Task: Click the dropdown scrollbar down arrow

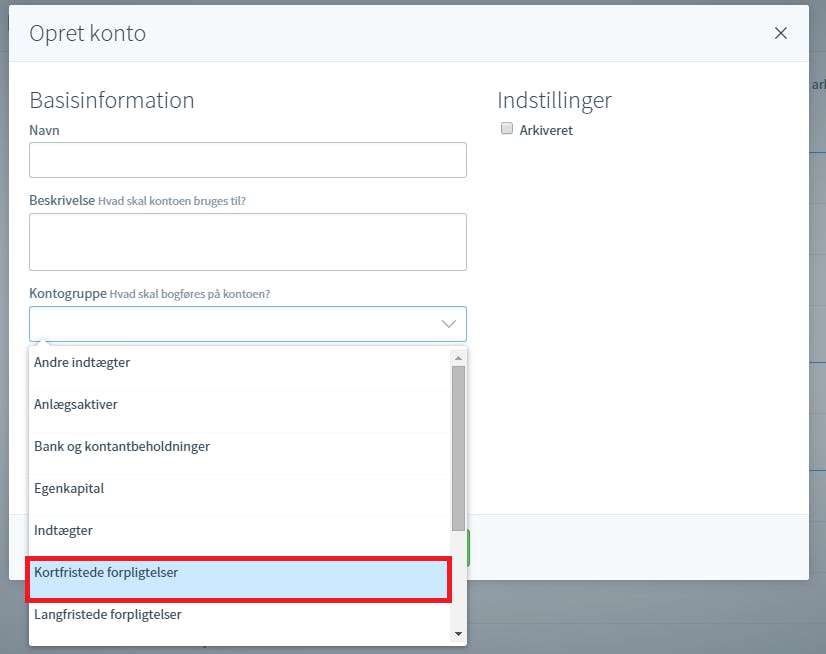Action: tap(458, 634)
